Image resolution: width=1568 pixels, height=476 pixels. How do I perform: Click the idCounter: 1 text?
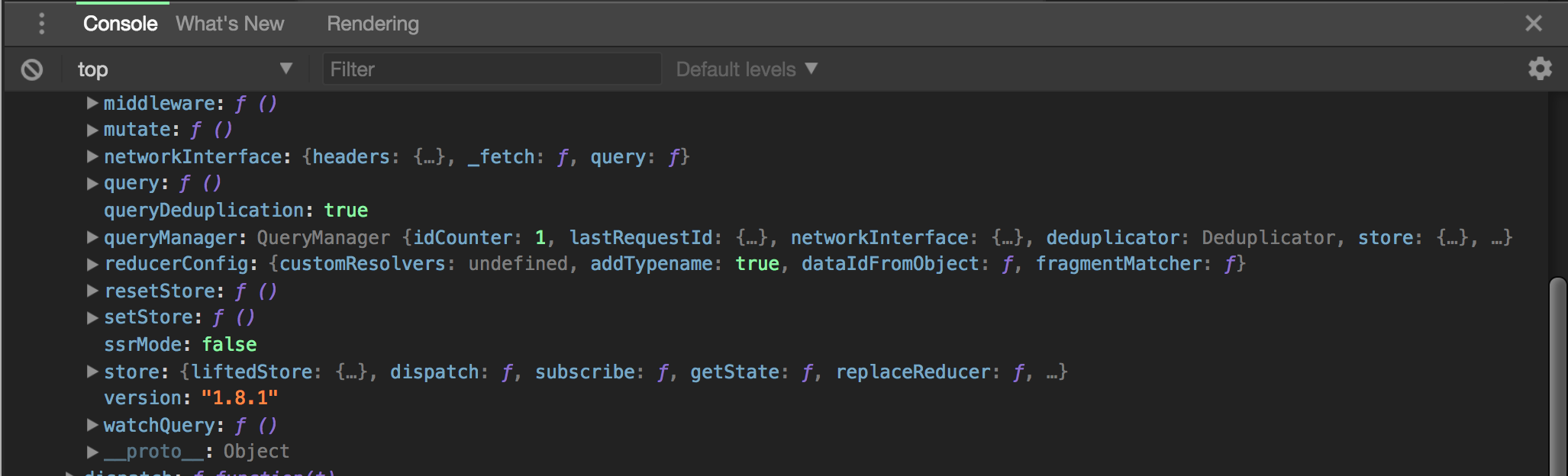tap(479, 237)
